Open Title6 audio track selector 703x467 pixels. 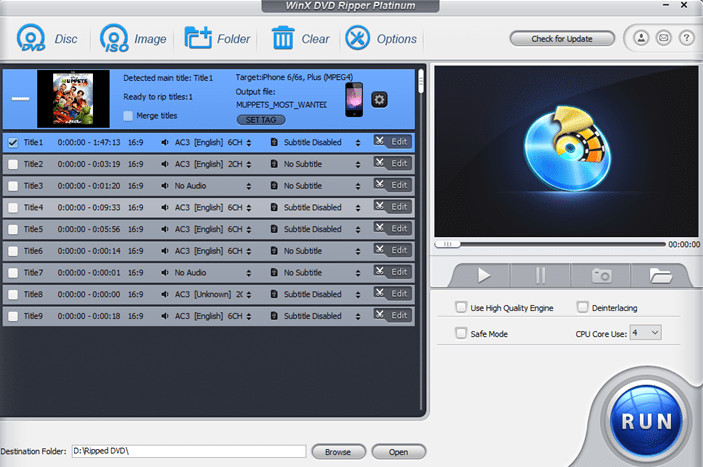249,251
